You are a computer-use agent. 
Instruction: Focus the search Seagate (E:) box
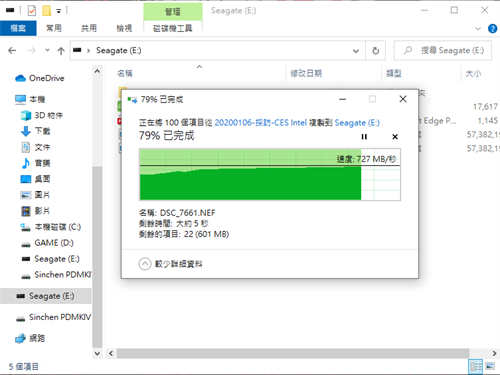click(x=443, y=51)
